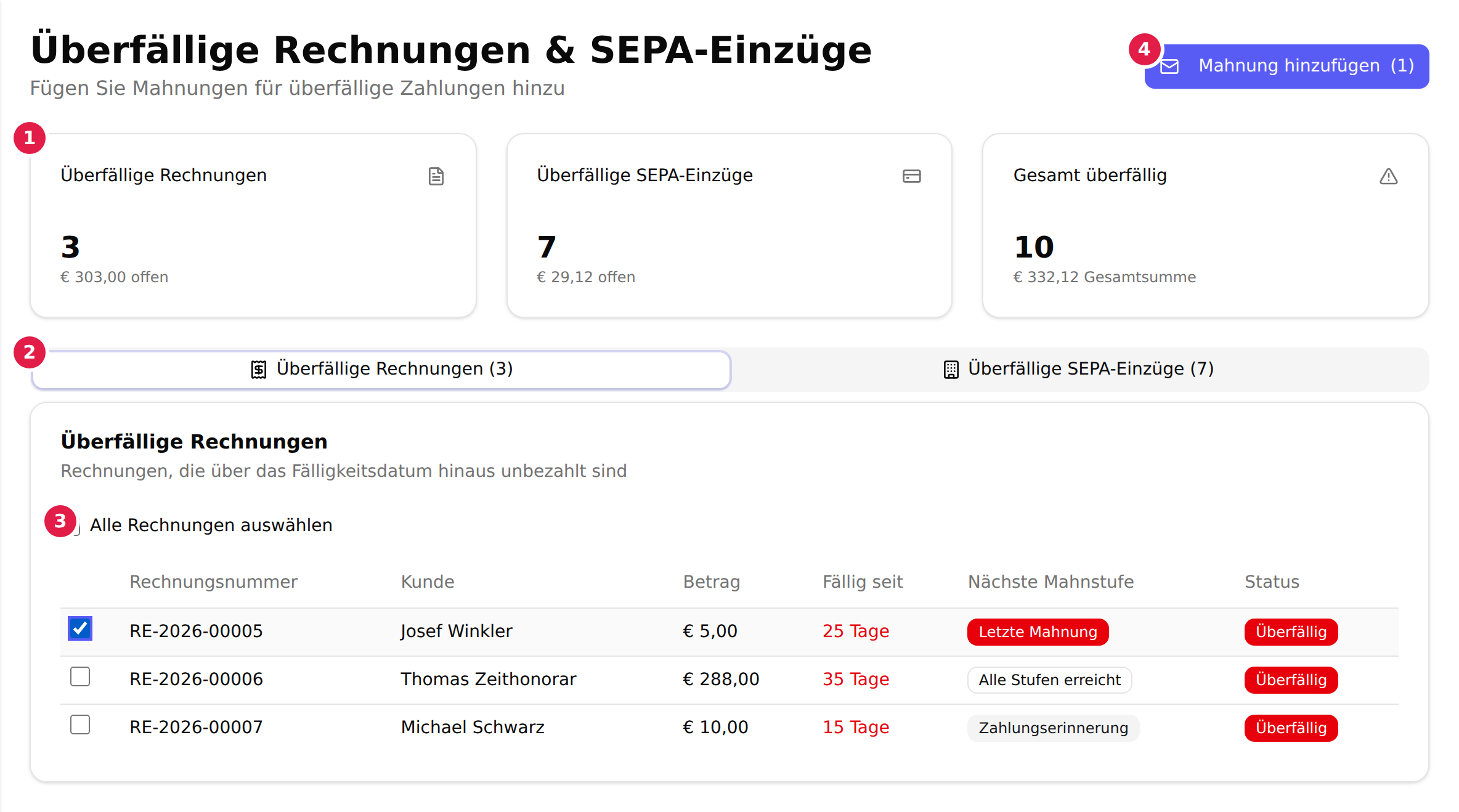1459x812 pixels.
Task: Click the Alle Stufen erreicht badge
Action: pos(1049,680)
